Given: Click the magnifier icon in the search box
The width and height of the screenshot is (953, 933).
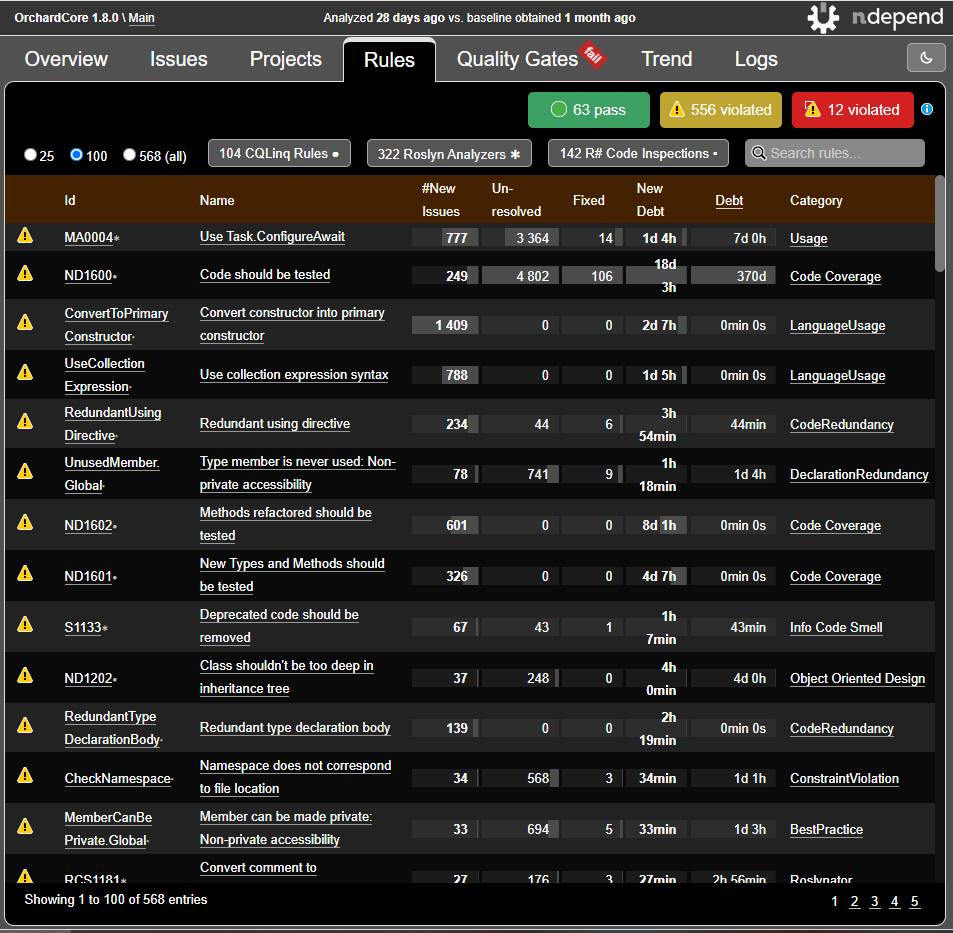Looking at the screenshot, I should pos(760,152).
